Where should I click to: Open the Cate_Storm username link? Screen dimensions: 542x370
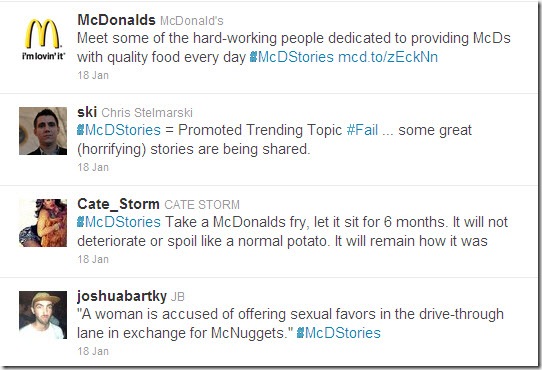tap(118, 204)
